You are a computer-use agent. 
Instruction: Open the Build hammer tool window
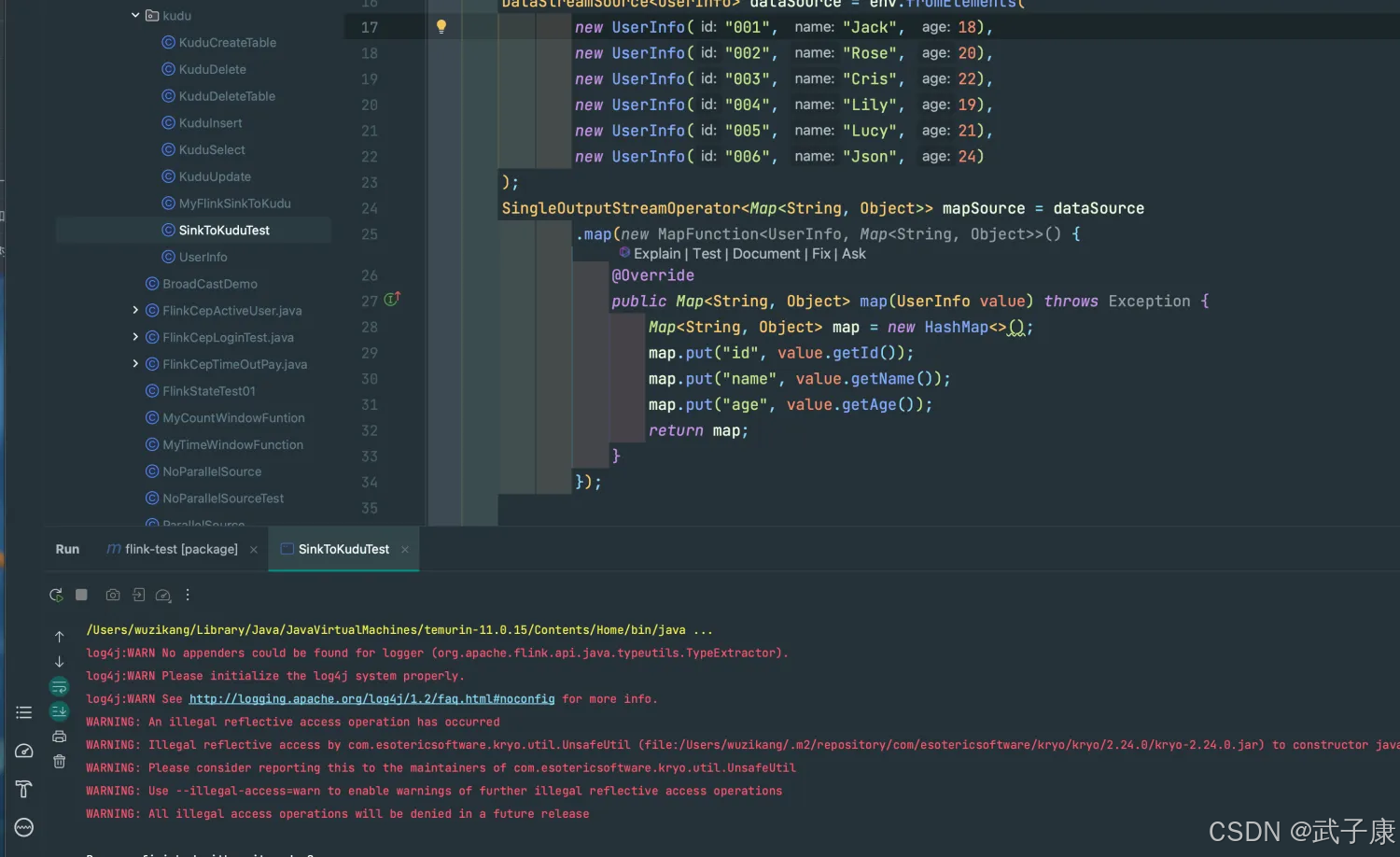pyautogui.click(x=24, y=789)
